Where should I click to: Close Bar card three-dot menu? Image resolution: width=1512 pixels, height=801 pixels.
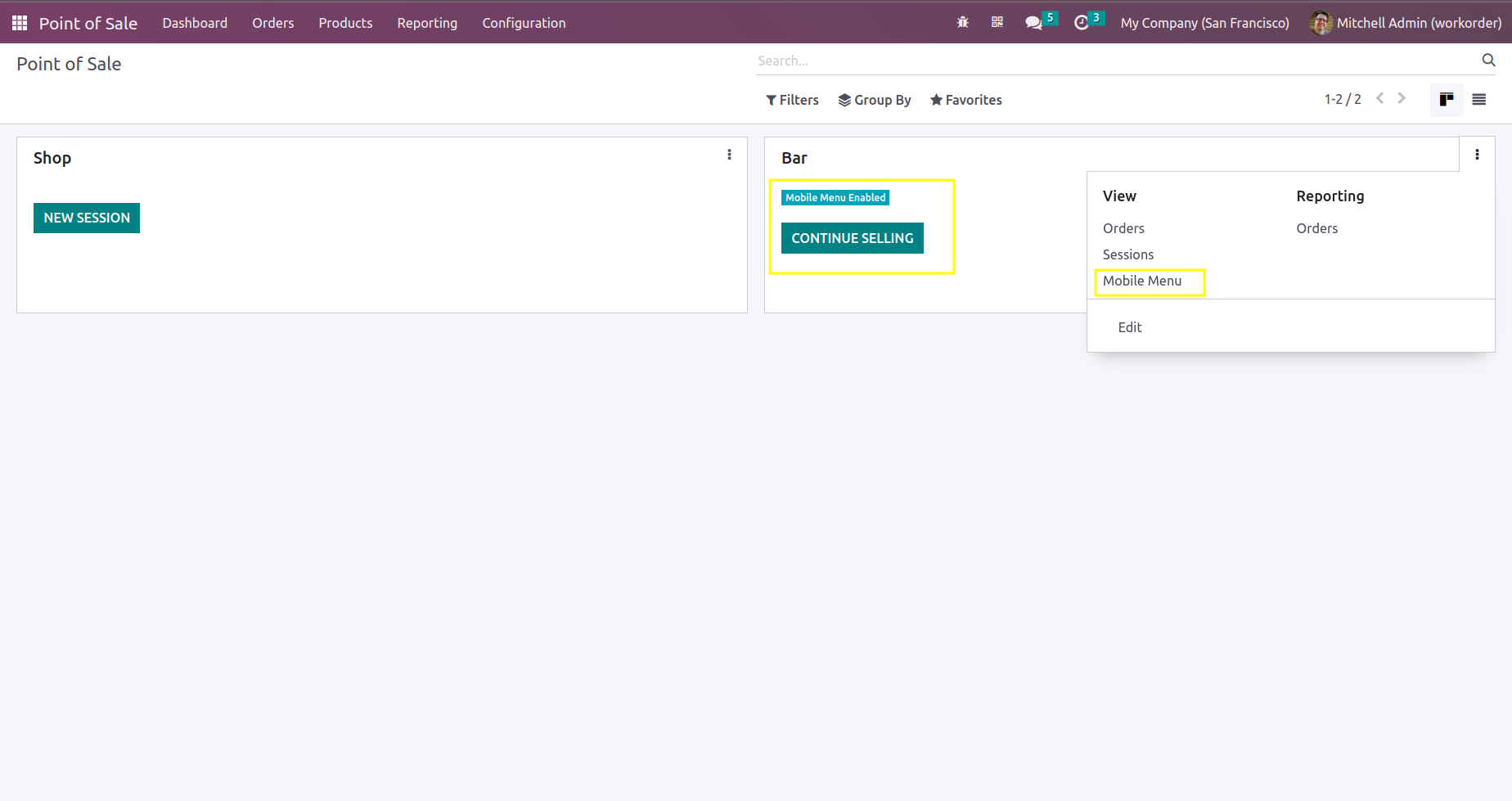(1477, 155)
